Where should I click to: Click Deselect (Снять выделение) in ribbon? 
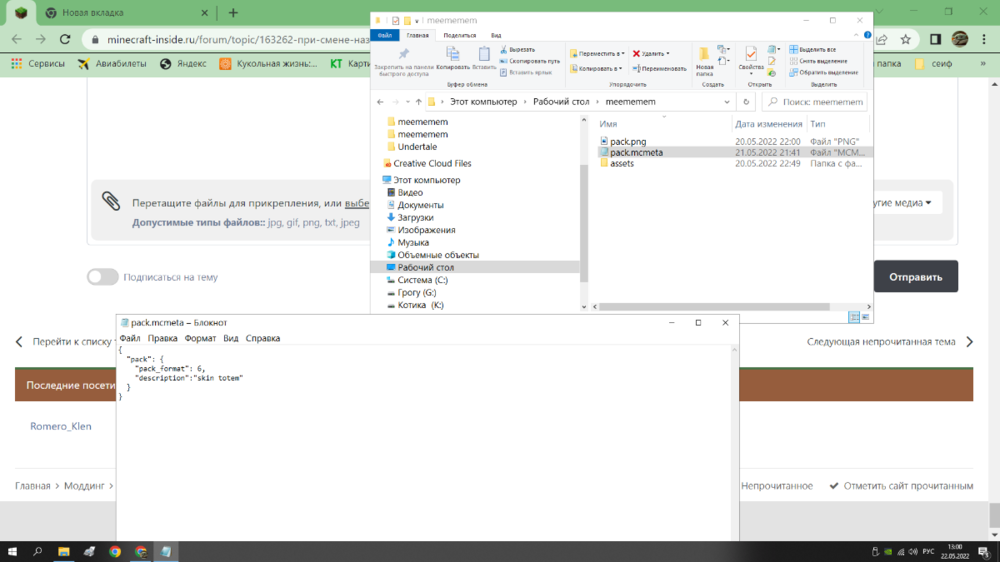818,61
